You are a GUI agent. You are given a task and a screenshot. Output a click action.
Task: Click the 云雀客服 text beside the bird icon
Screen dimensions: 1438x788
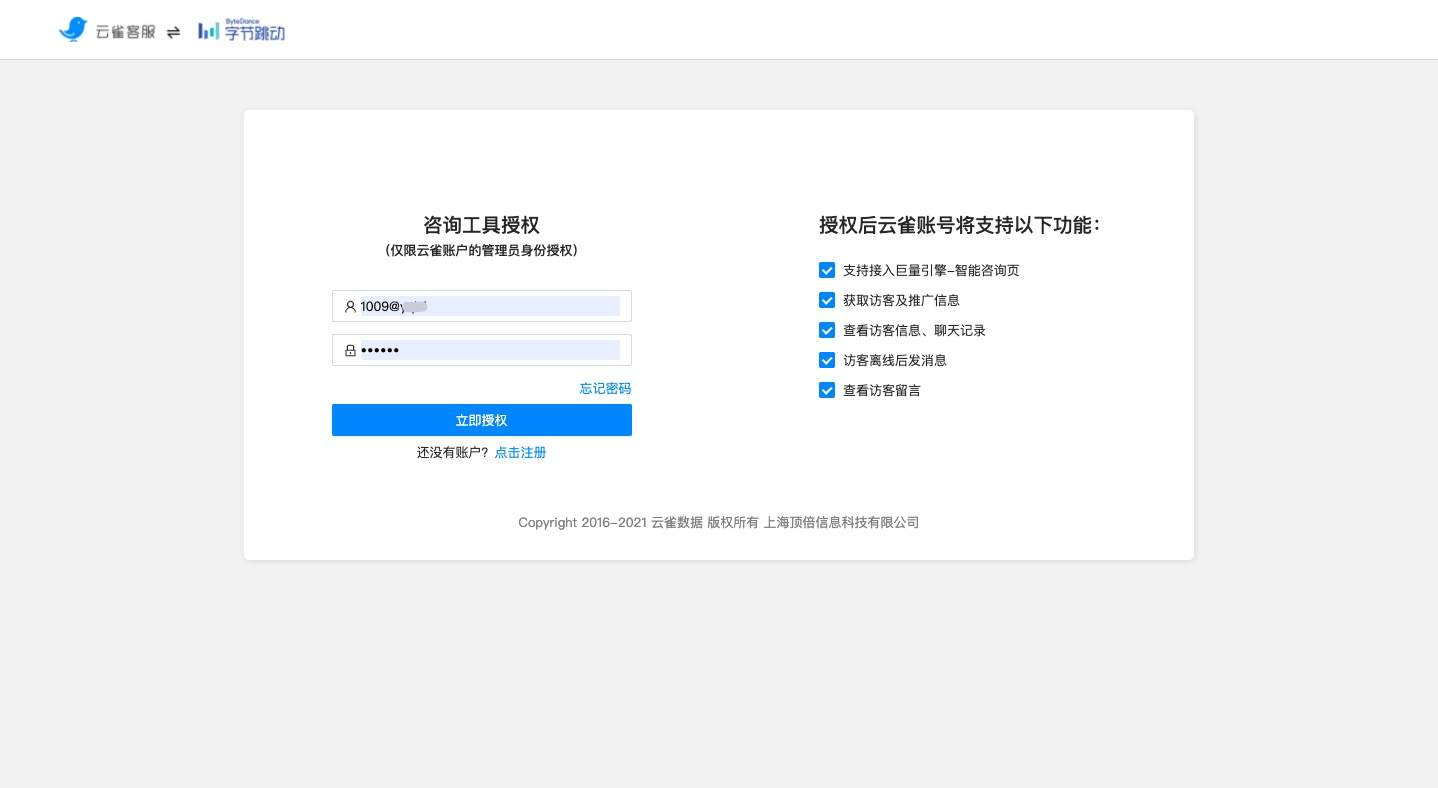[x=126, y=31]
